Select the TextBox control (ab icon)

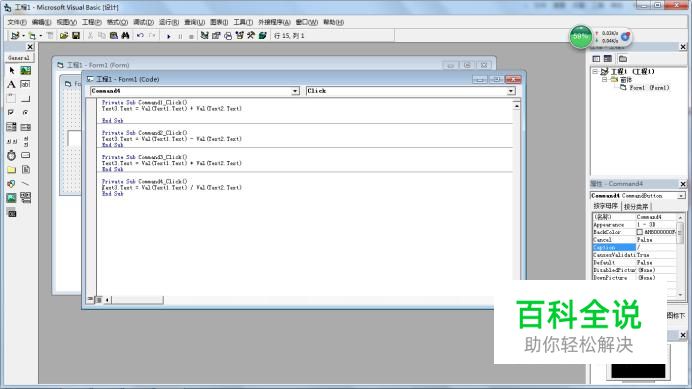(26, 84)
